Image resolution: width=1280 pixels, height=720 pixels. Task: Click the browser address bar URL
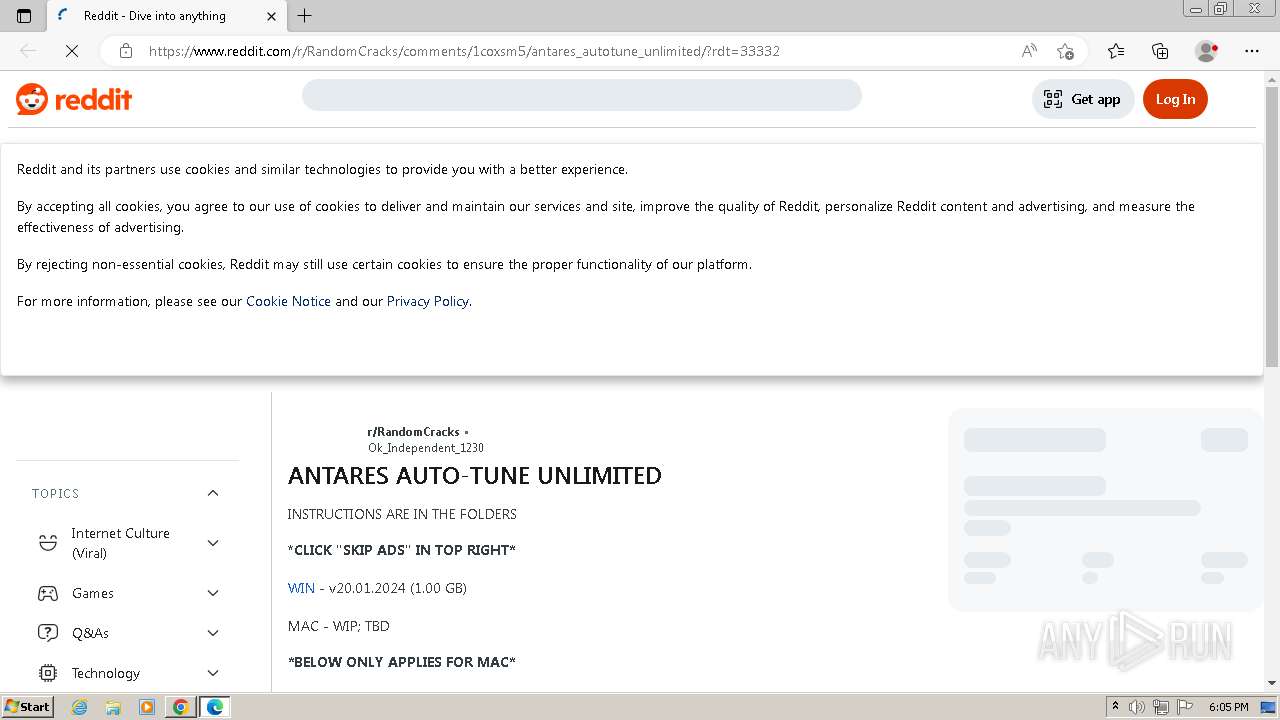[x=464, y=51]
